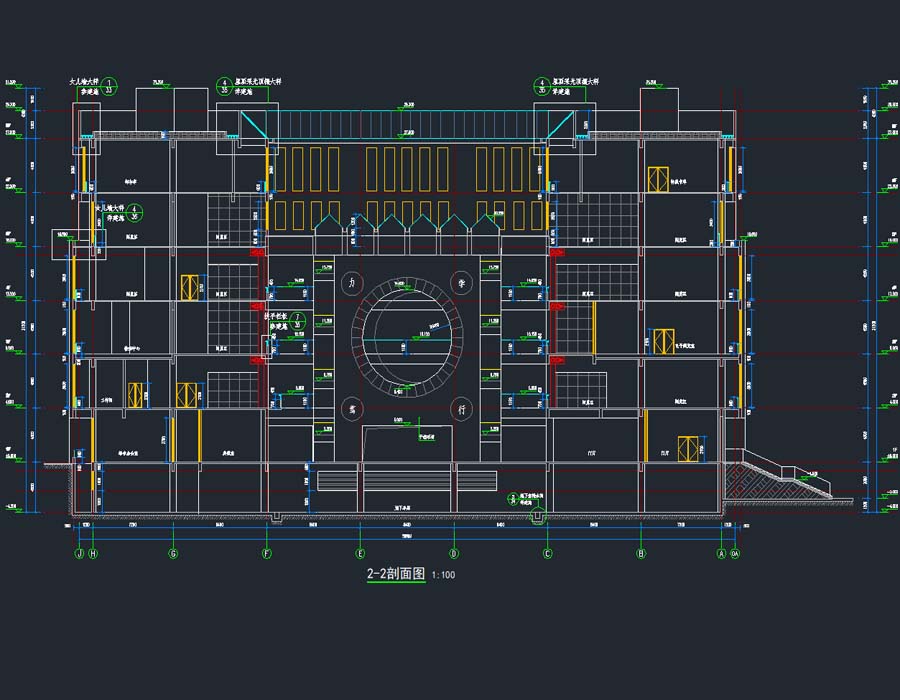Click detail callout 4/35 at top right
Screen dimensions: 900x700
(541, 86)
